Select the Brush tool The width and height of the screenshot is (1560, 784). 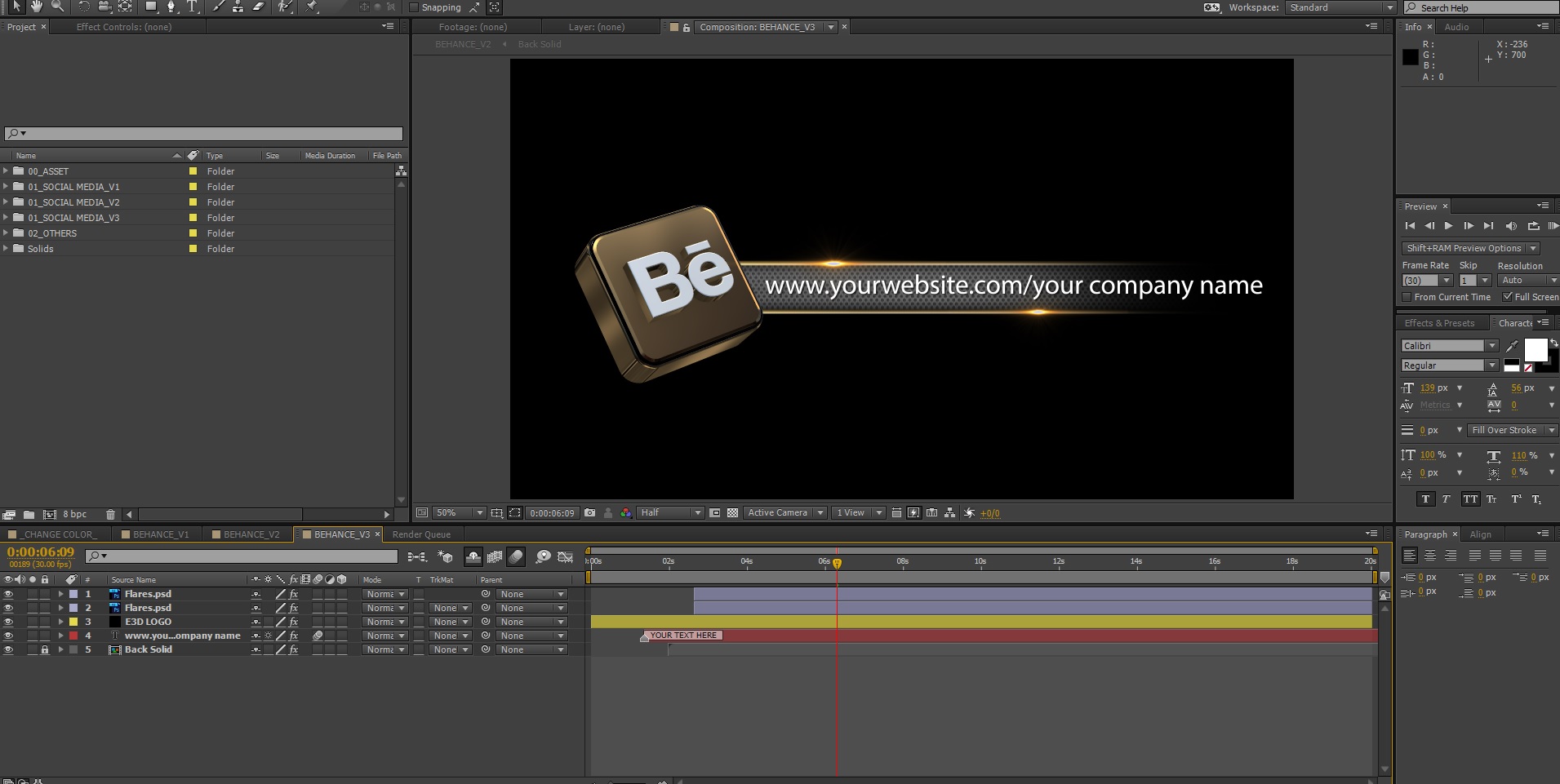(219, 7)
